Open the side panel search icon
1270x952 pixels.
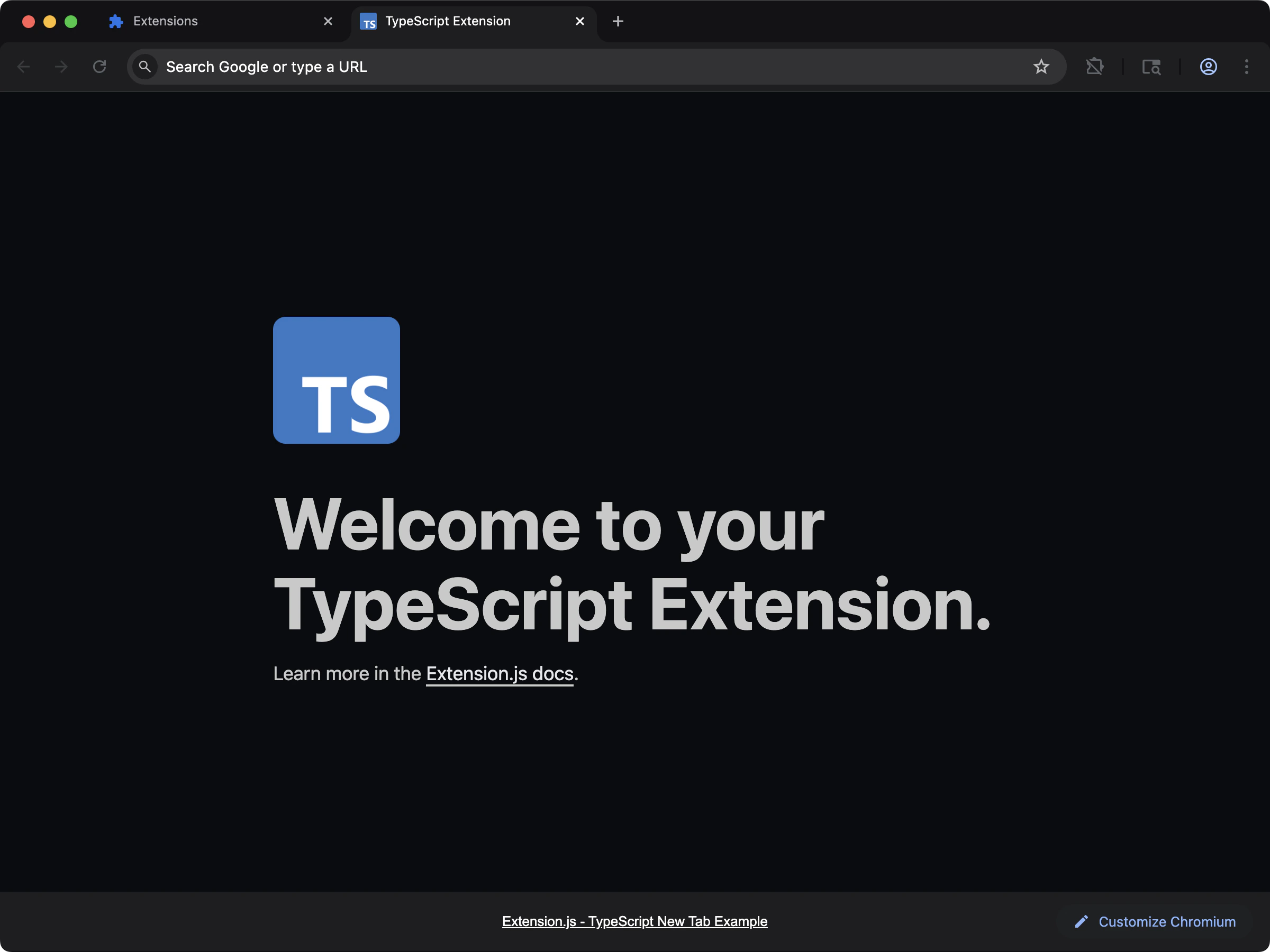pos(1151,67)
